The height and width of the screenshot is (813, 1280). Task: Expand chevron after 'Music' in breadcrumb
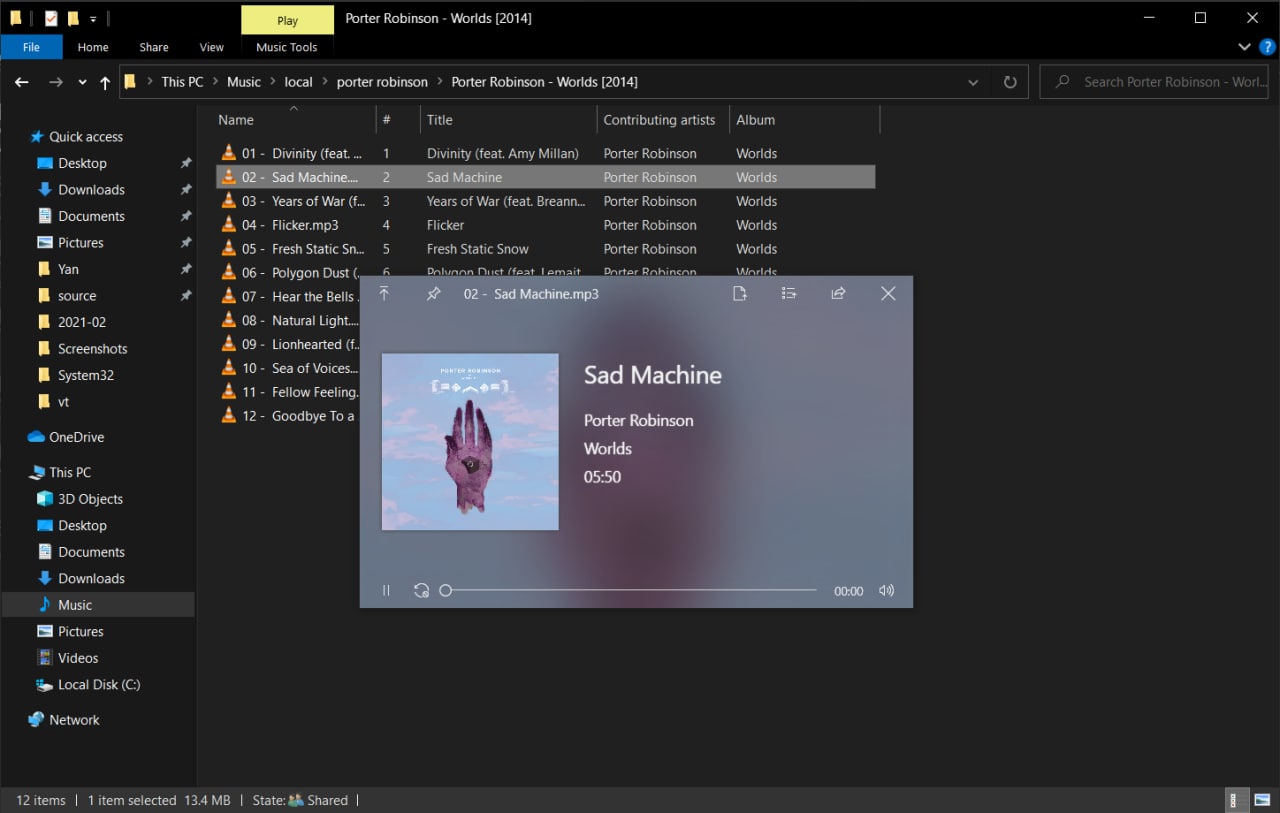coord(273,82)
